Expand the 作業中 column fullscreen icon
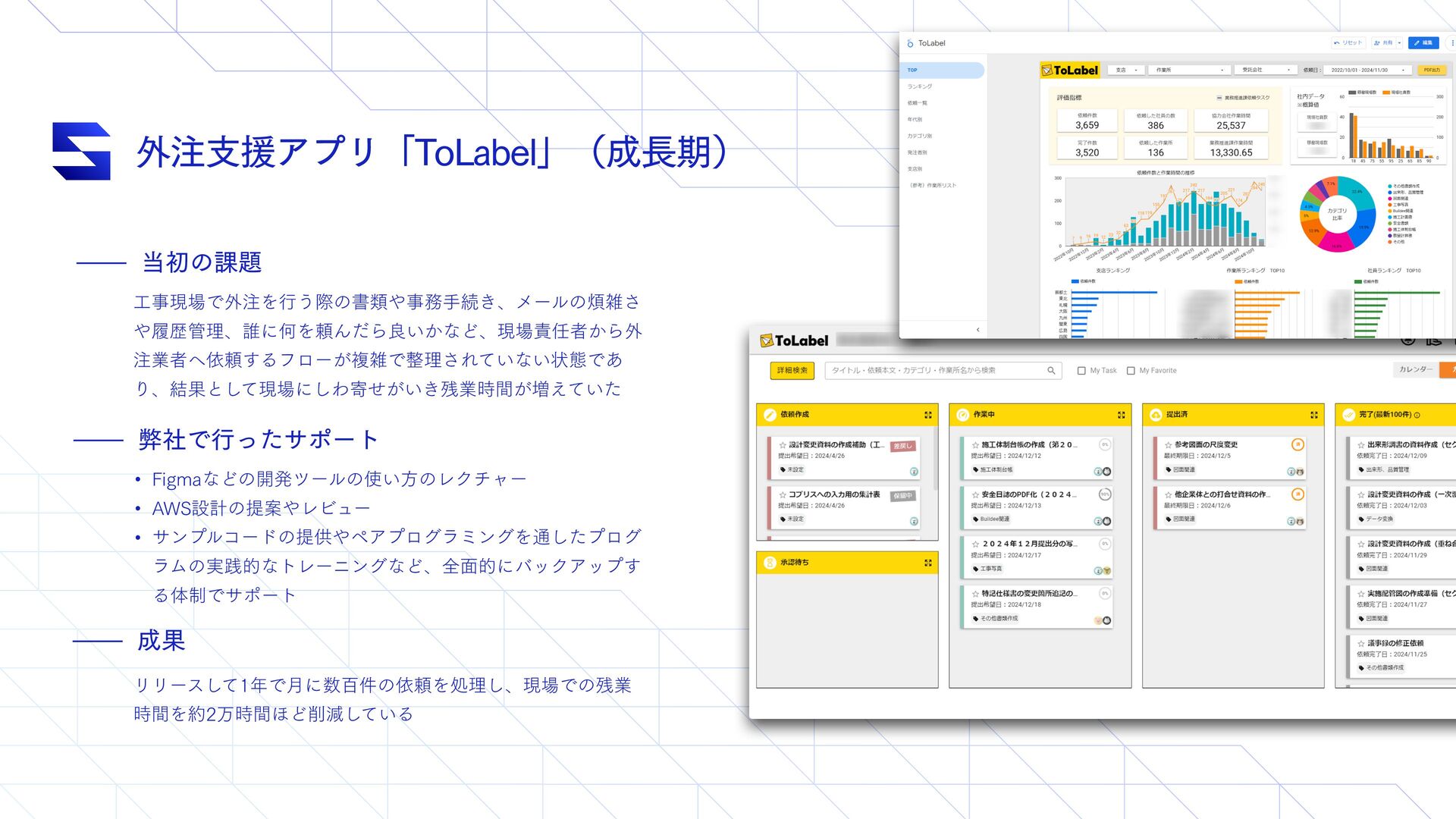1456x819 pixels. point(1121,415)
